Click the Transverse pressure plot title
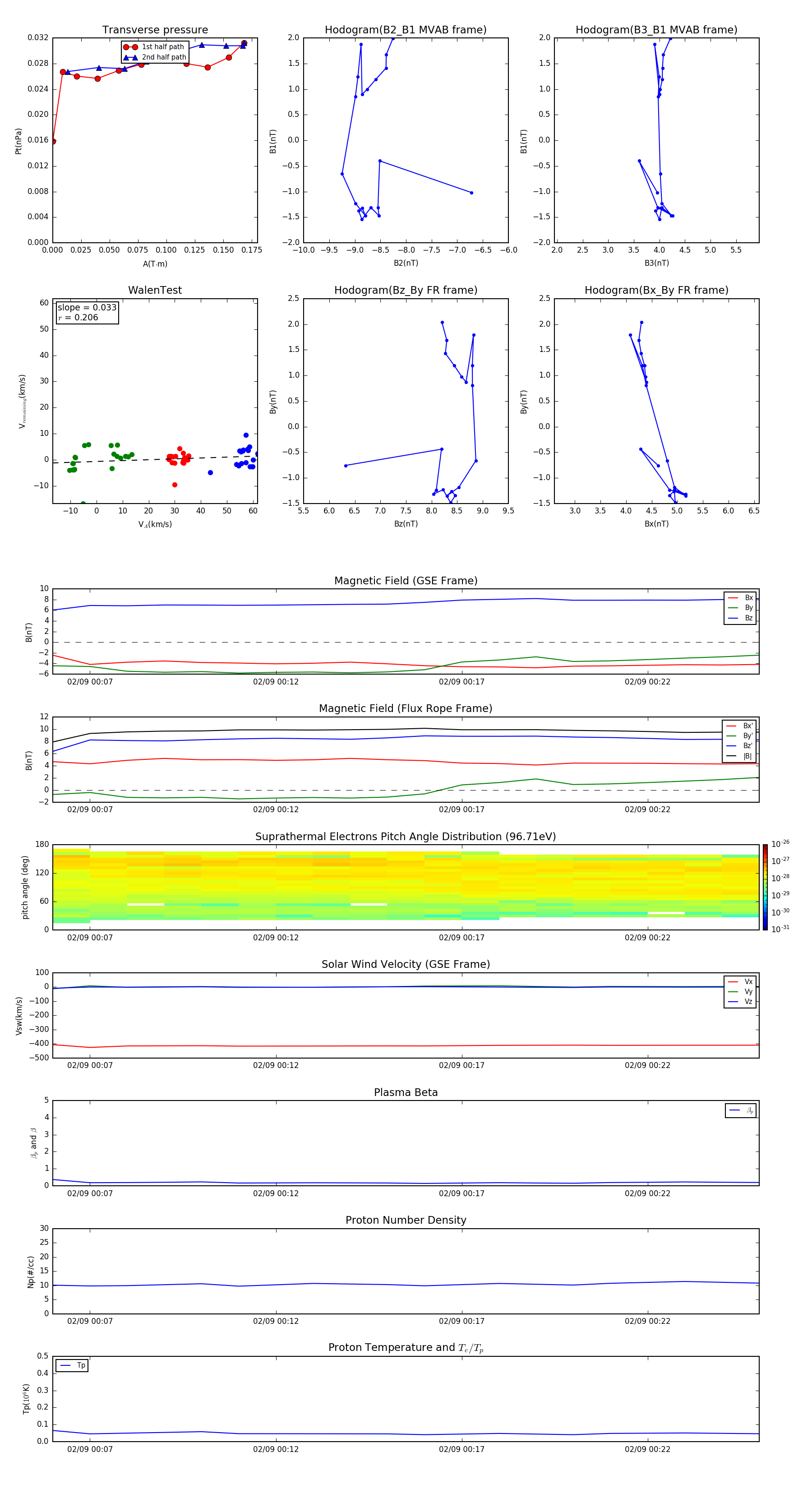The image size is (812, 1489). pos(155,30)
